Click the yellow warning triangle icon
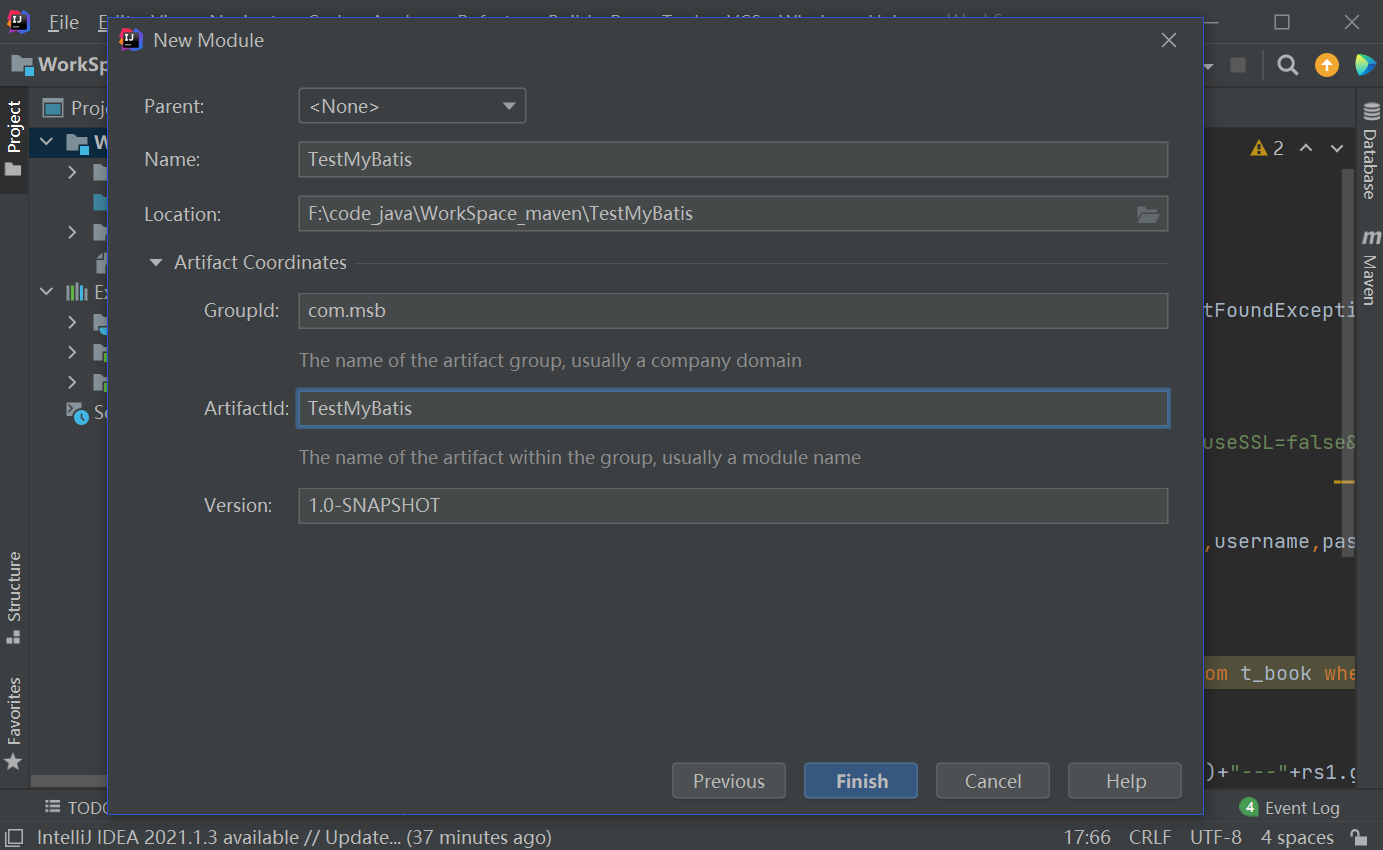The image size is (1383, 850). [x=1259, y=149]
